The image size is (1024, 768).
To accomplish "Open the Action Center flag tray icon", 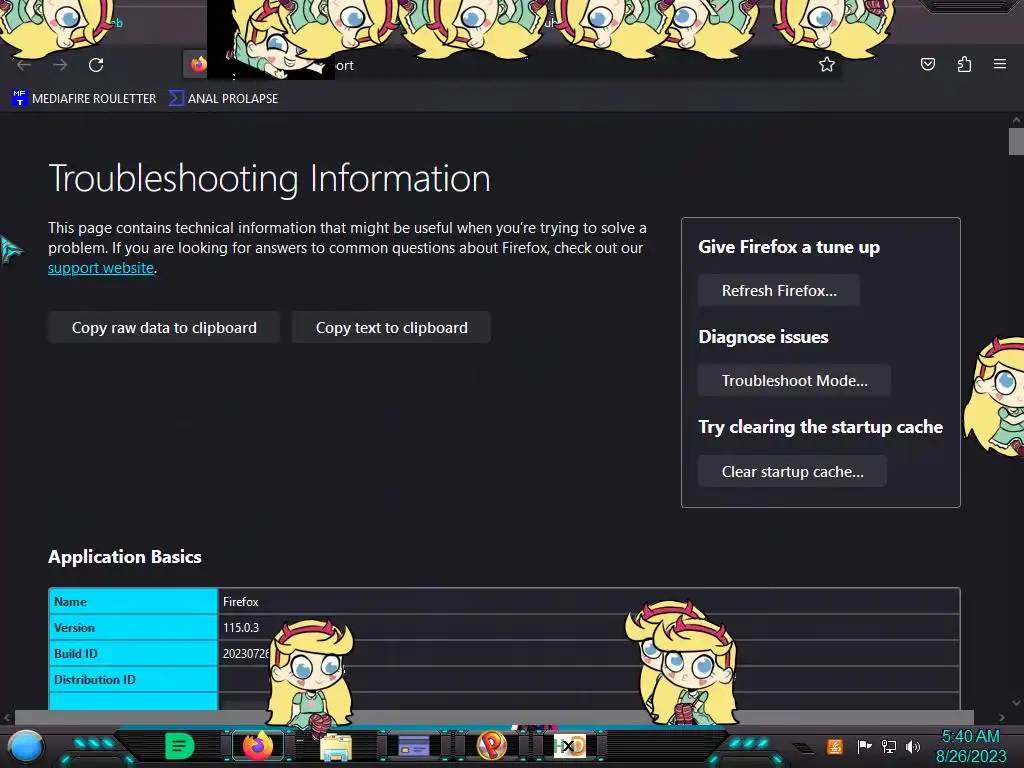I will pyautogui.click(x=864, y=746).
